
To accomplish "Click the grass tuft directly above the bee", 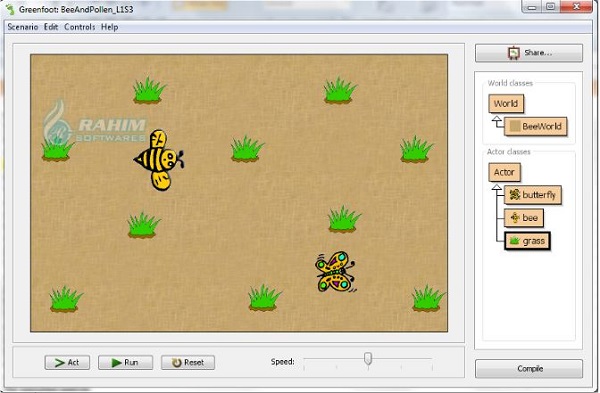I will point(149,90).
